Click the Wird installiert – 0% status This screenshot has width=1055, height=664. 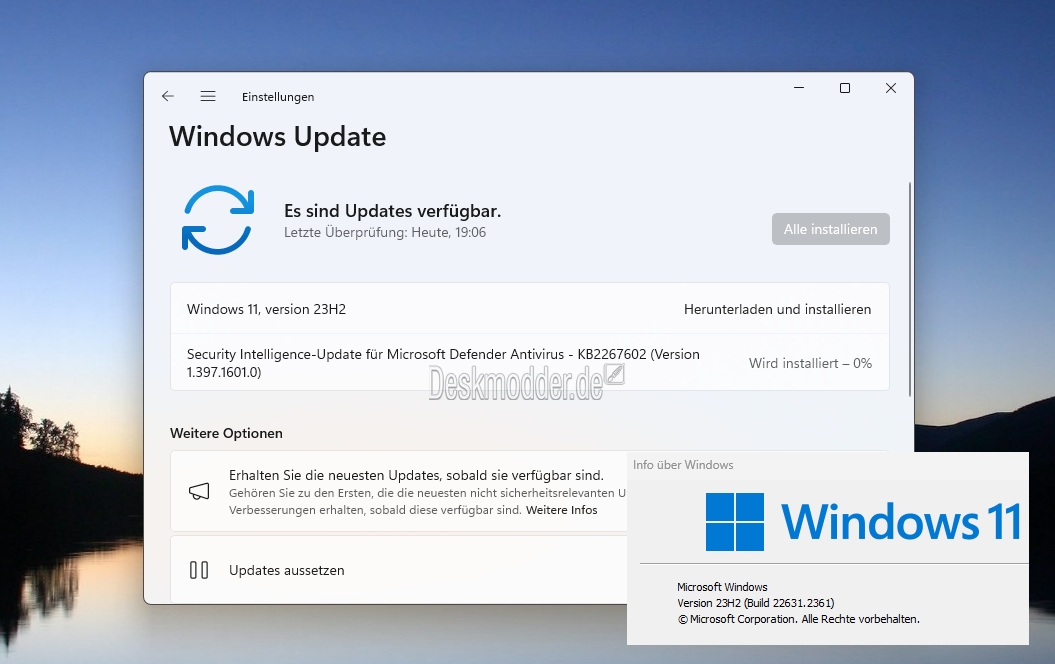[810, 363]
